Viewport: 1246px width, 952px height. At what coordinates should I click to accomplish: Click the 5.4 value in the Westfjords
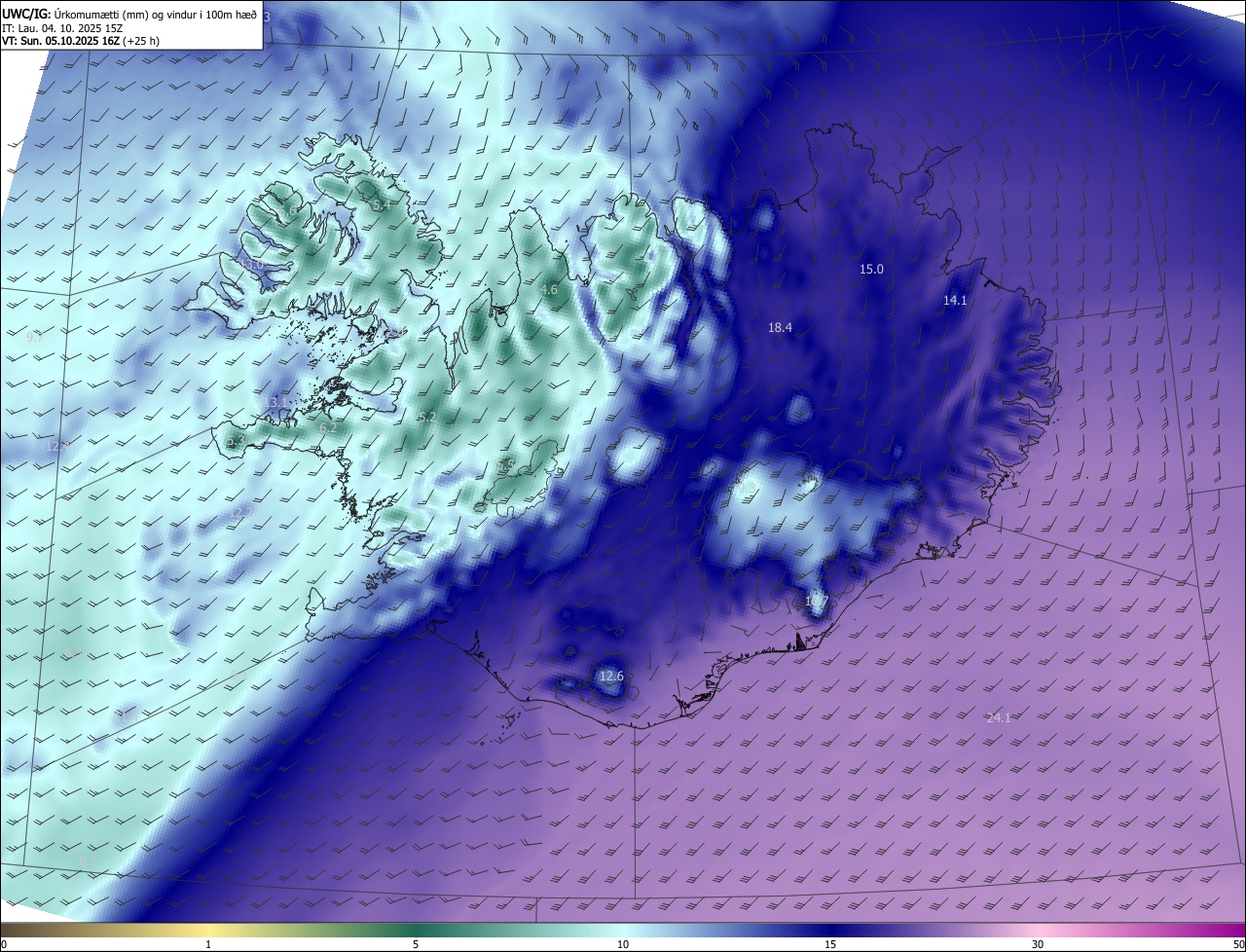point(382,204)
